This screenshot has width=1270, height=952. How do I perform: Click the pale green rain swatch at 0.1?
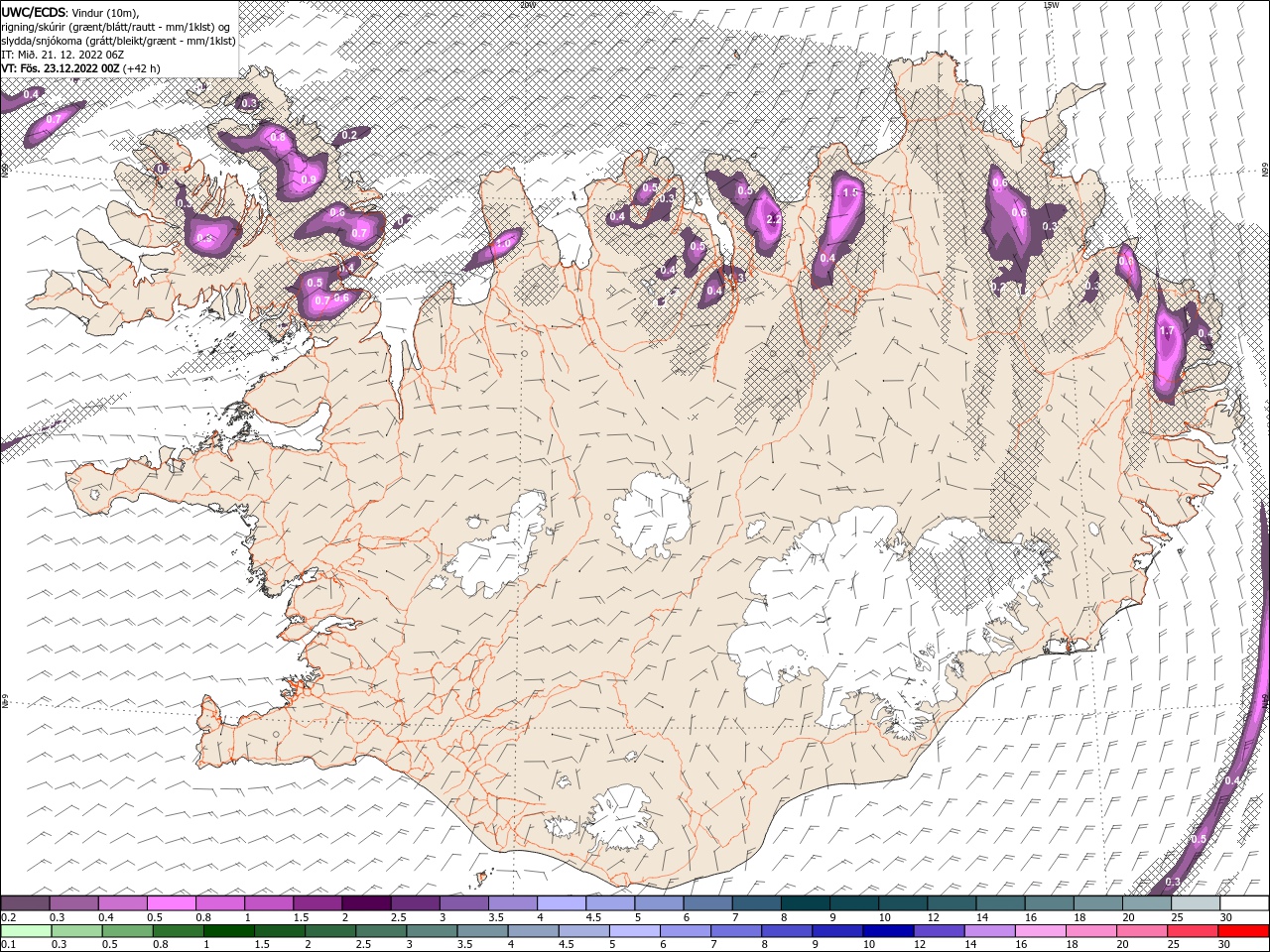tap(26, 930)
